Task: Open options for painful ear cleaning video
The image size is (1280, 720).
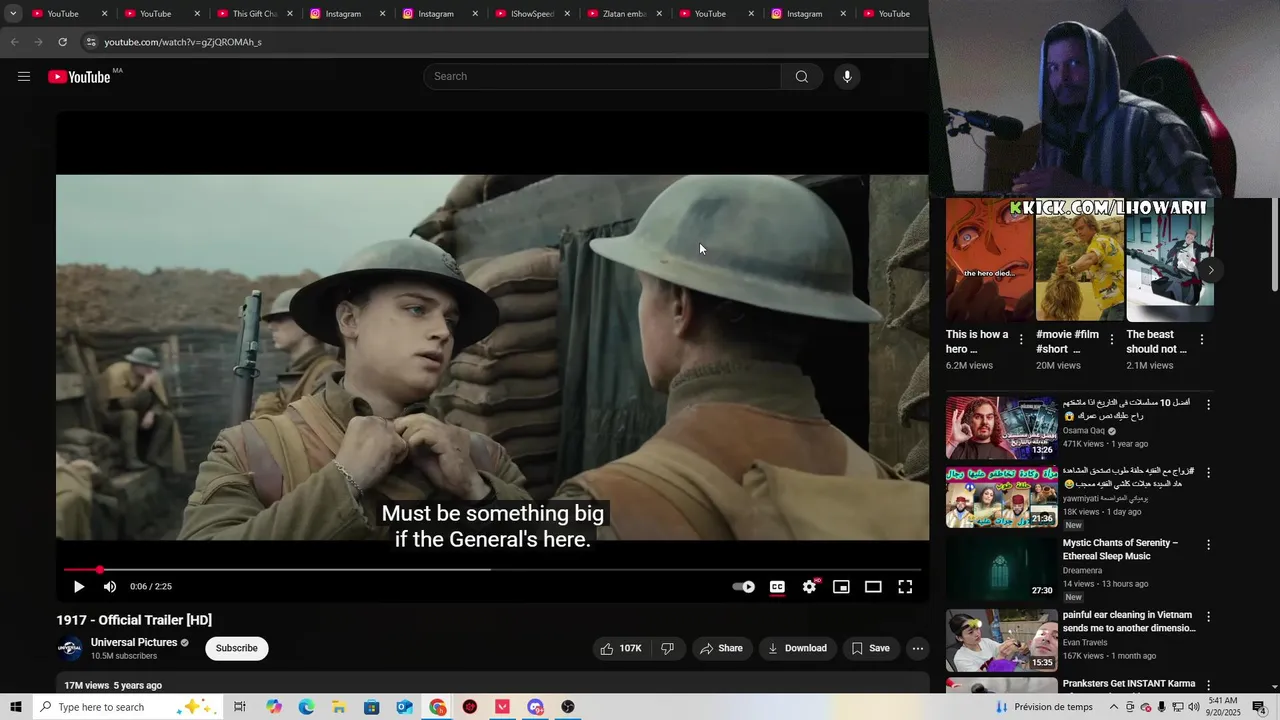Action: tap(1208, 617)
